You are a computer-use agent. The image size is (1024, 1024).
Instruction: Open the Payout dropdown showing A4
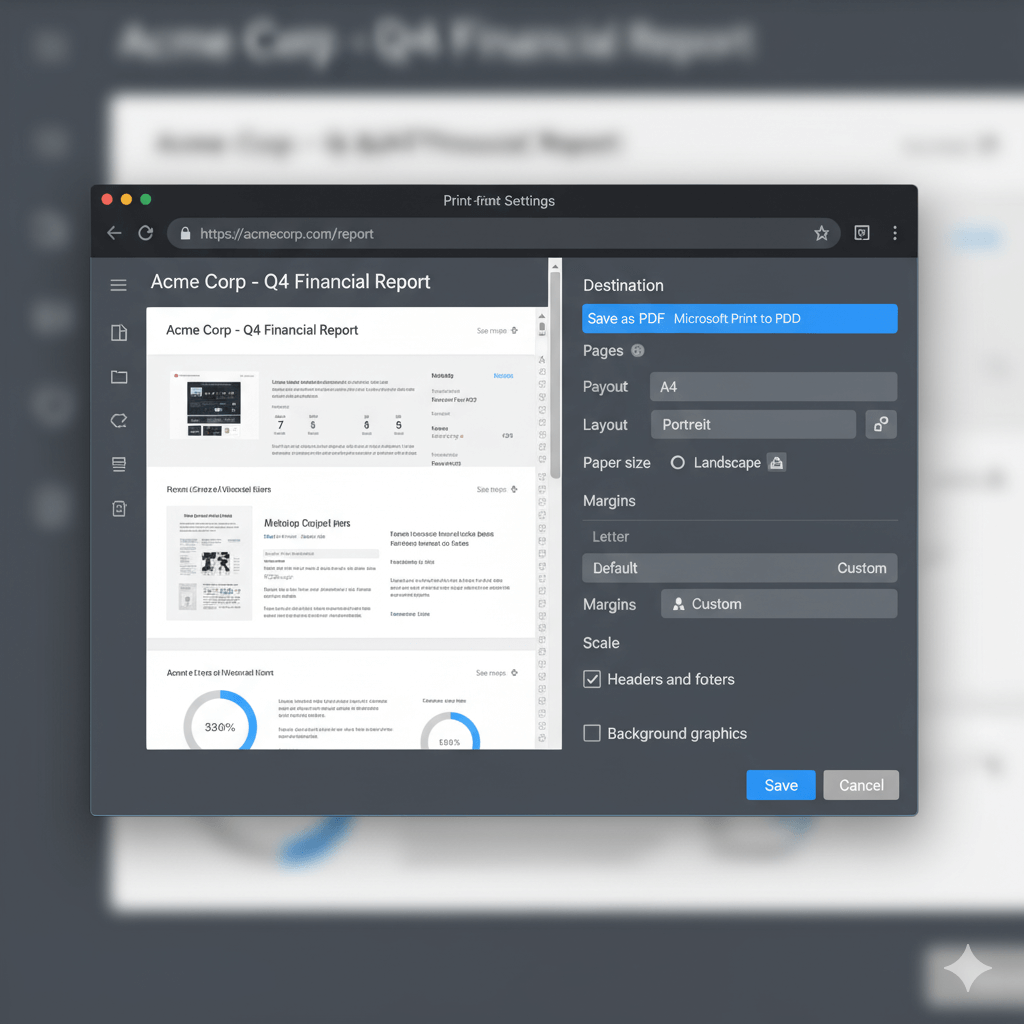tap(773, 387)
